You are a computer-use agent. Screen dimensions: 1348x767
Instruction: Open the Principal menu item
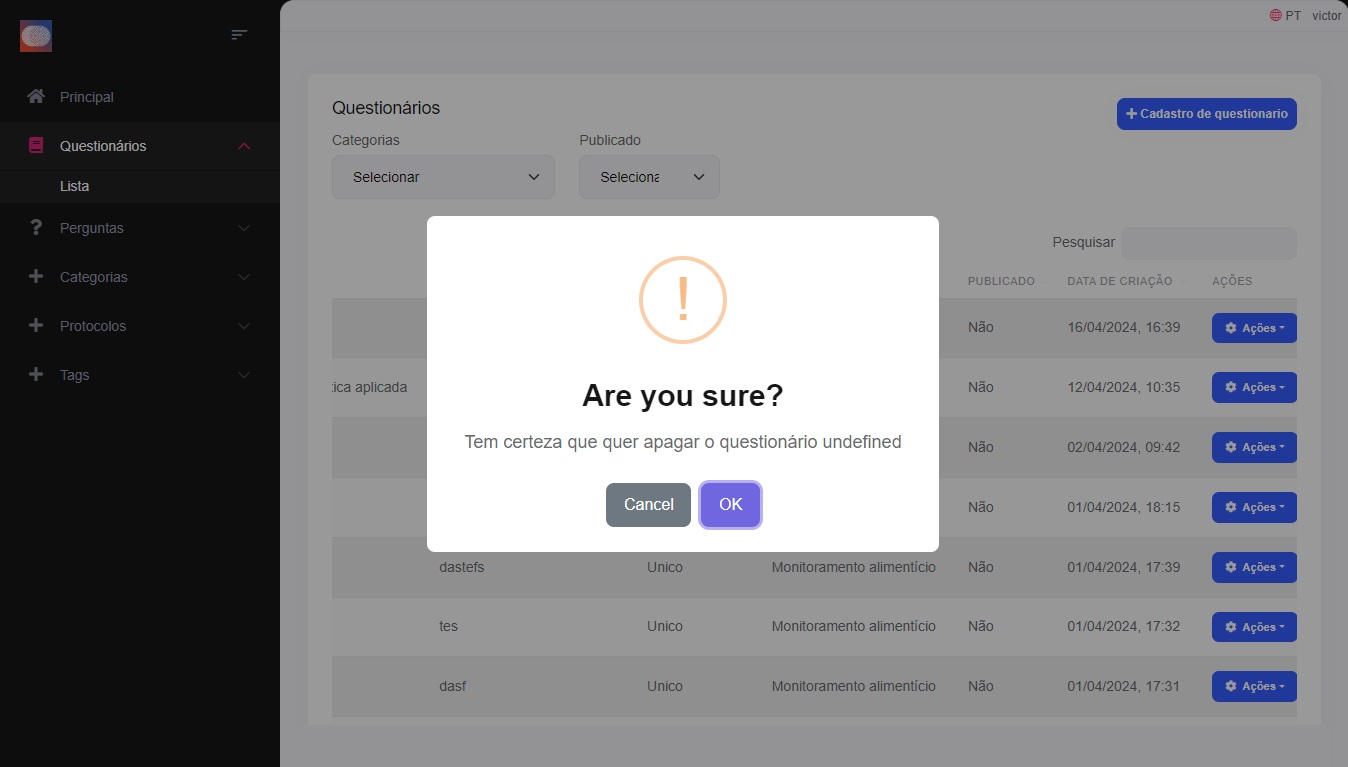87,97
